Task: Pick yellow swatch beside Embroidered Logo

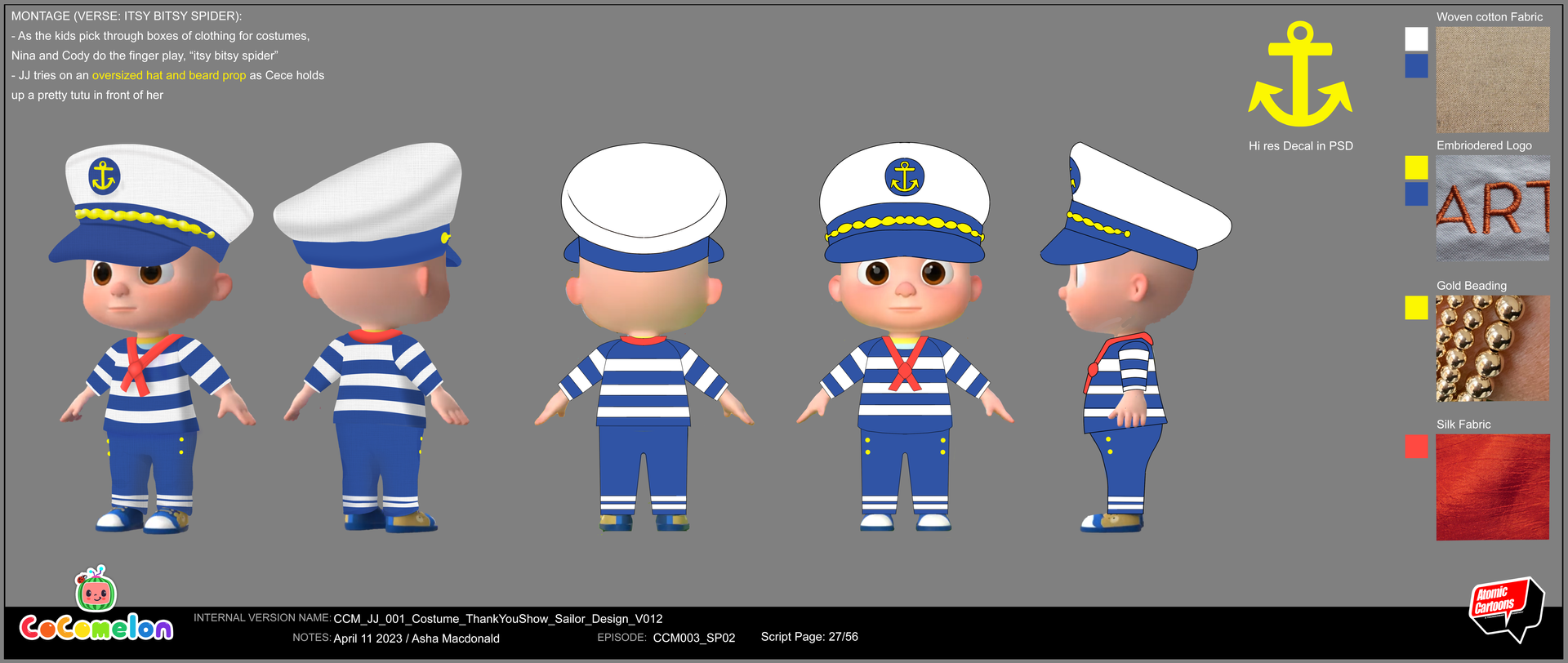Action: tap(1416, 167)
